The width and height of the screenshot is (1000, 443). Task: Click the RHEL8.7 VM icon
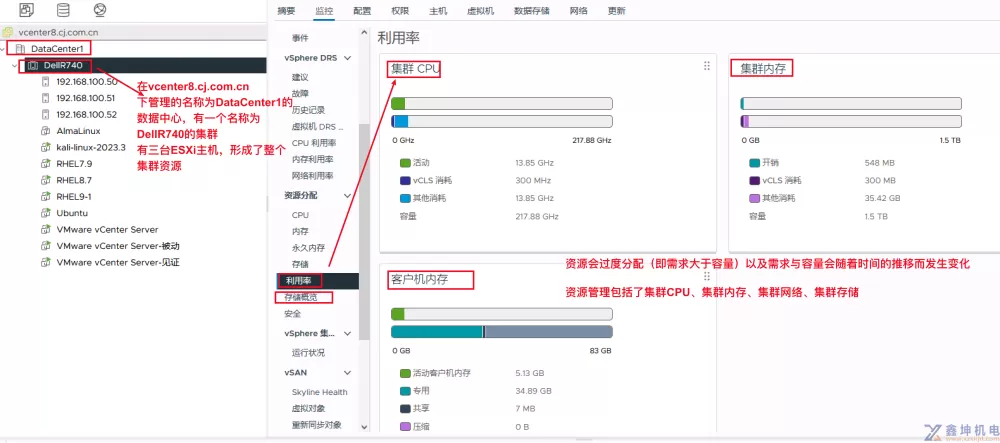(x=45, y=180)
